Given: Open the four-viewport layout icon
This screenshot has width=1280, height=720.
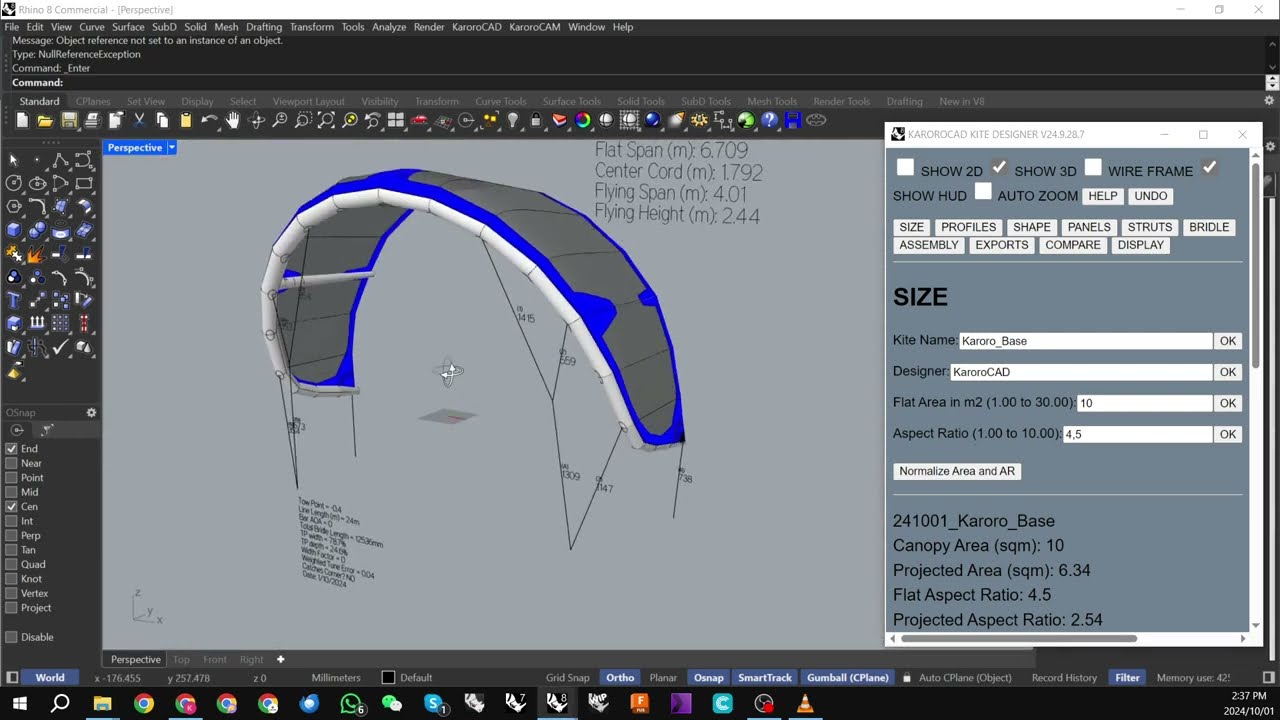Looking at the screenshot, I should click(396, 121).
